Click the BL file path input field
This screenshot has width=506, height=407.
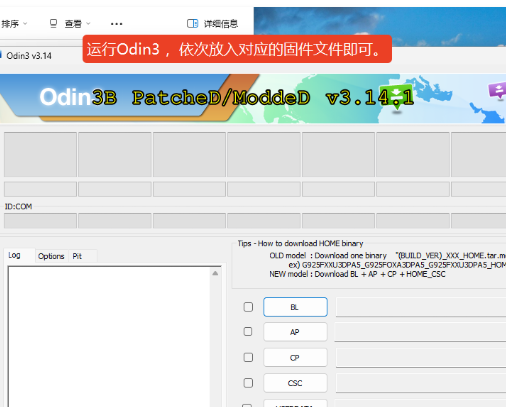click(421, 307)
